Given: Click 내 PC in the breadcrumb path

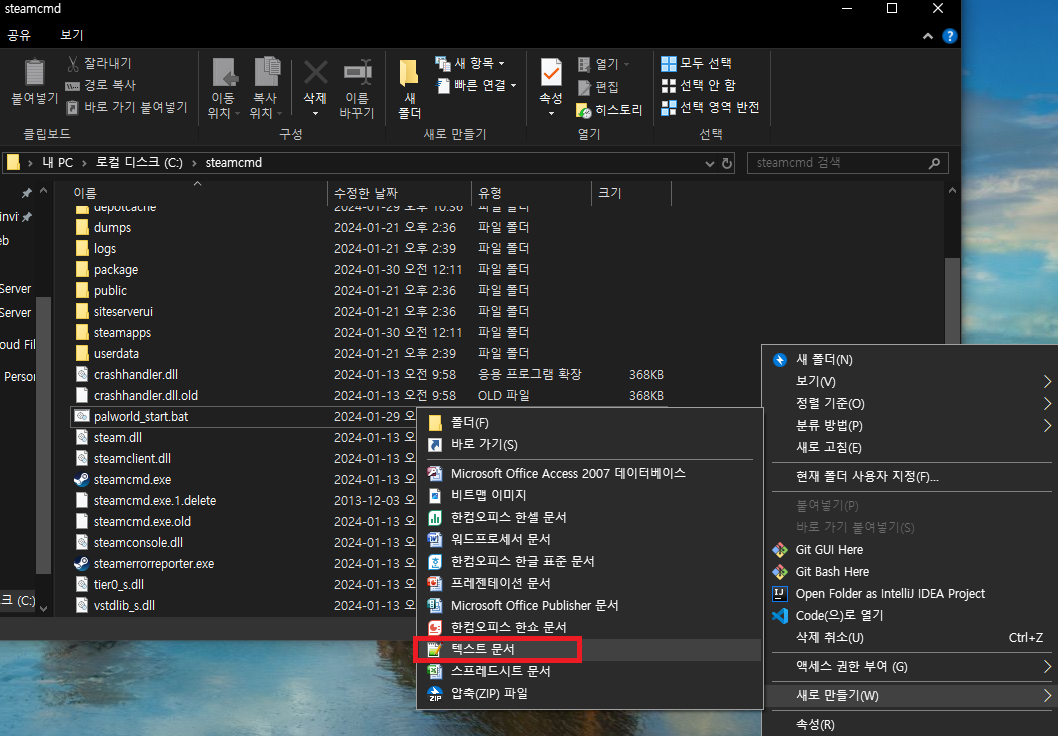Looking at the screenshot, I should 57,163.
